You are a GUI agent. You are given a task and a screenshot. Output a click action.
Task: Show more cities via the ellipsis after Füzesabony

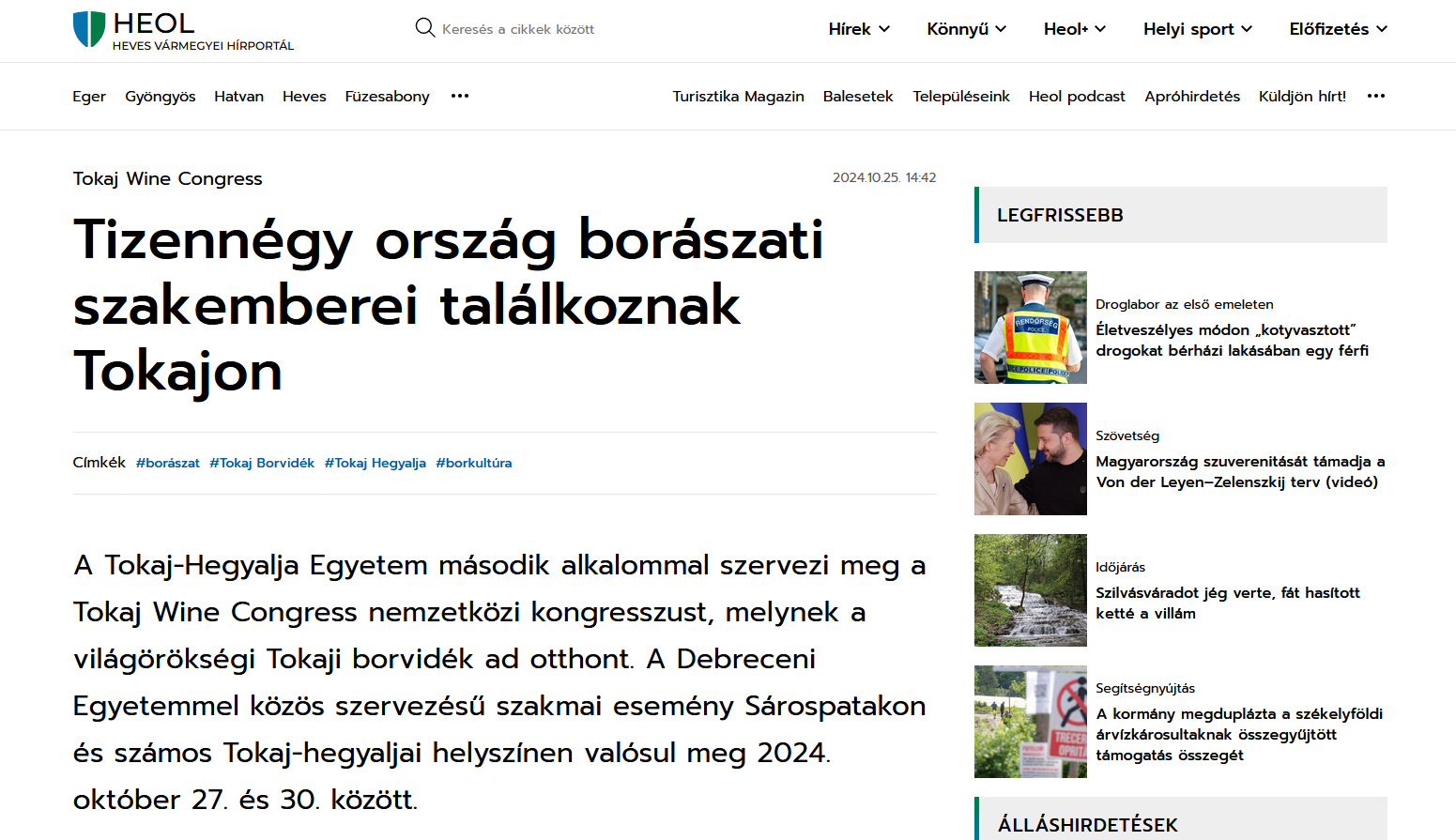point(460,96)
